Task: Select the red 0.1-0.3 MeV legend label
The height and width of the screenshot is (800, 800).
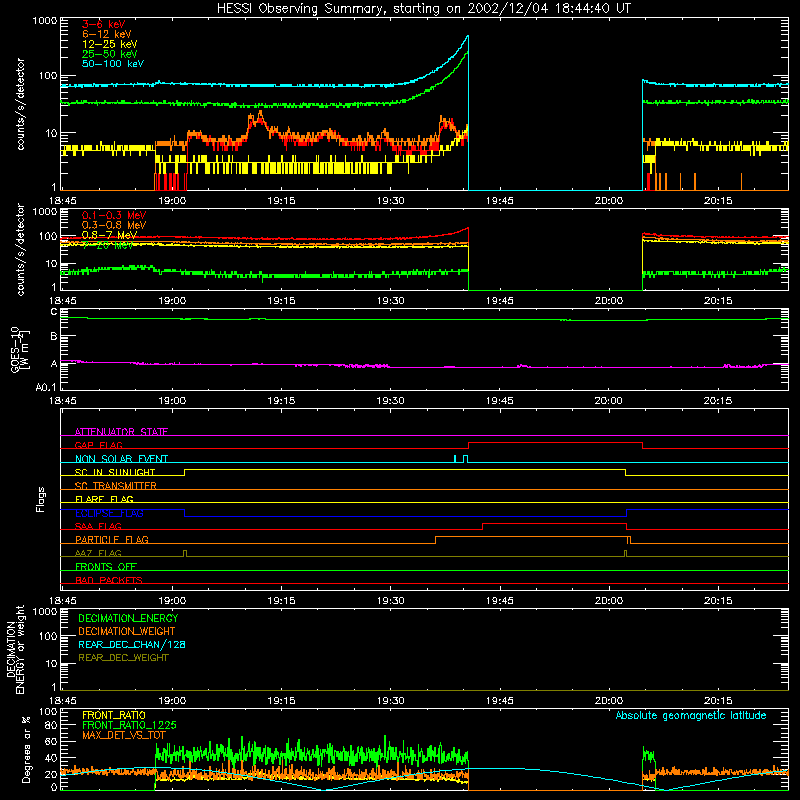Action: [114, 215]
